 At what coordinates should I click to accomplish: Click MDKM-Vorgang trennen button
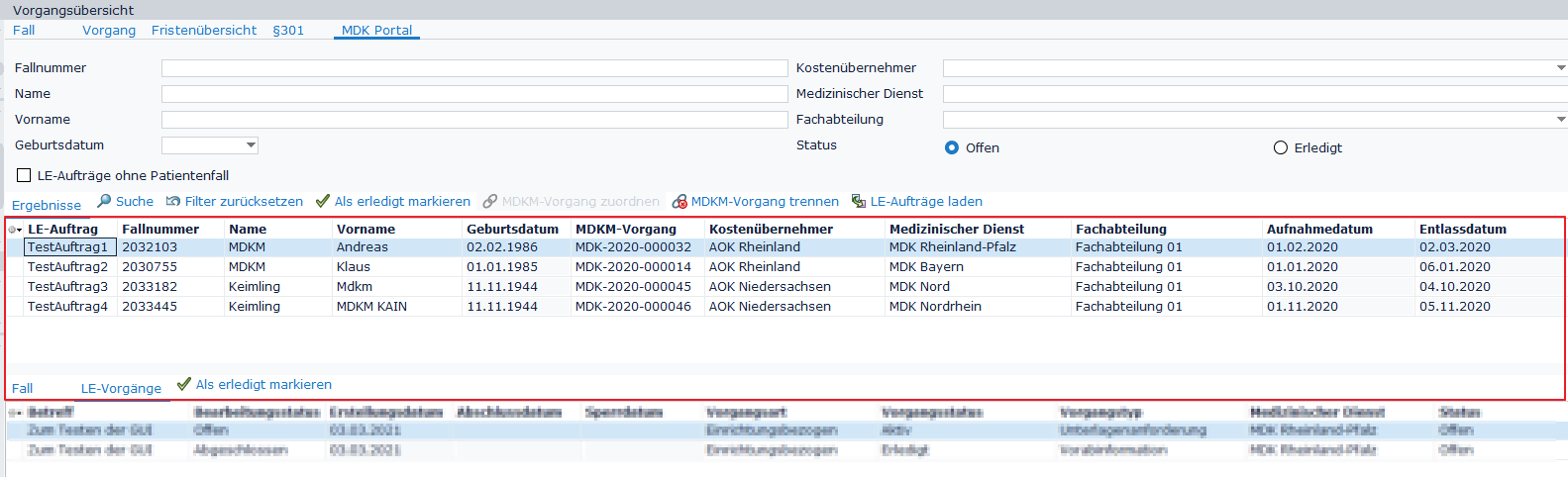[x=756, y=201]
